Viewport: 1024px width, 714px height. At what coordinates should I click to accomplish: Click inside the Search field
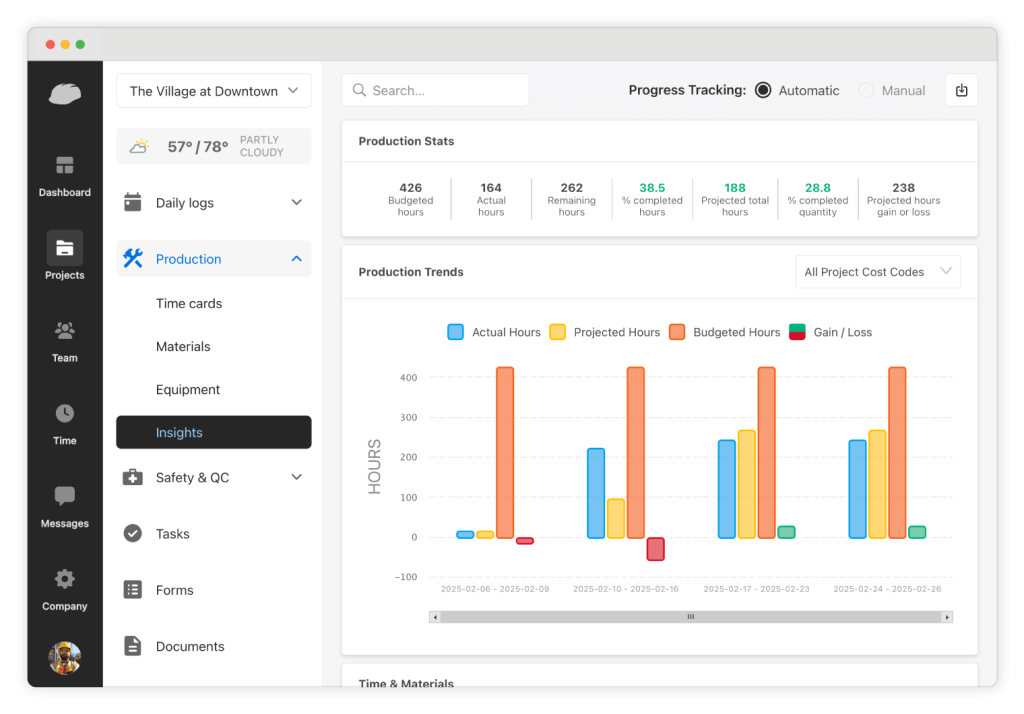pyautogui.click(x=435, y=90)
